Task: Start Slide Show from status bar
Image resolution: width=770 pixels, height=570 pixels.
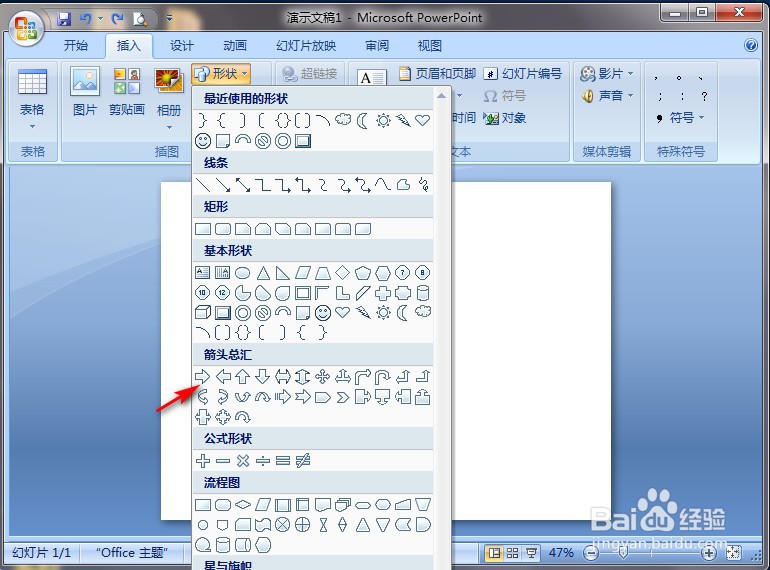Action: tap(531, 553)
